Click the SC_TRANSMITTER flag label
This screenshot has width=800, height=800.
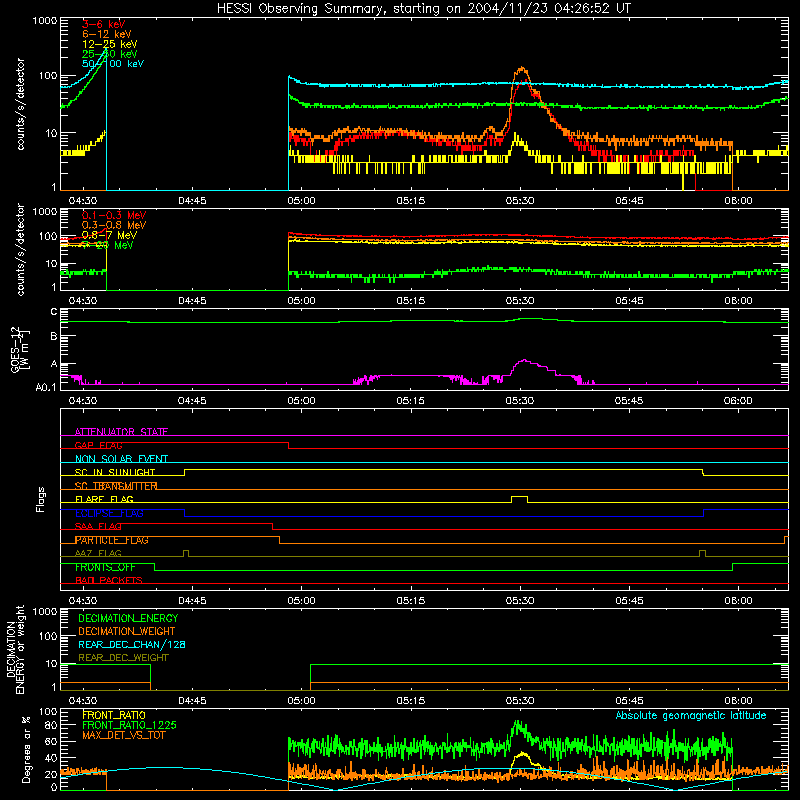click(x=116, y=486)
